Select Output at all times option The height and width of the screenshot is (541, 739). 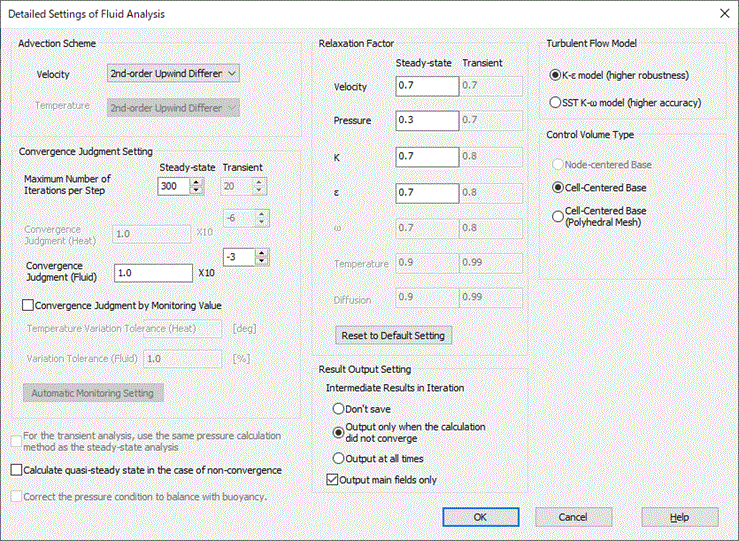338,458
